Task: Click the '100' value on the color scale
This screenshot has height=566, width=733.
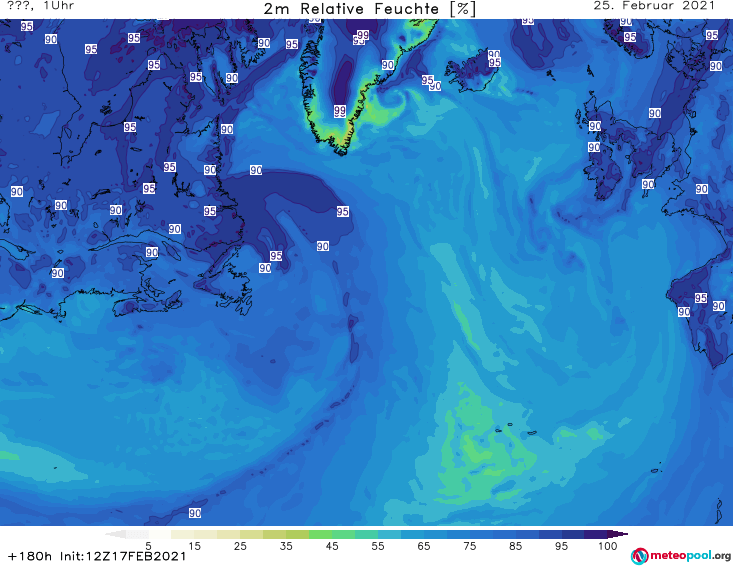Action: pos(608,546)
